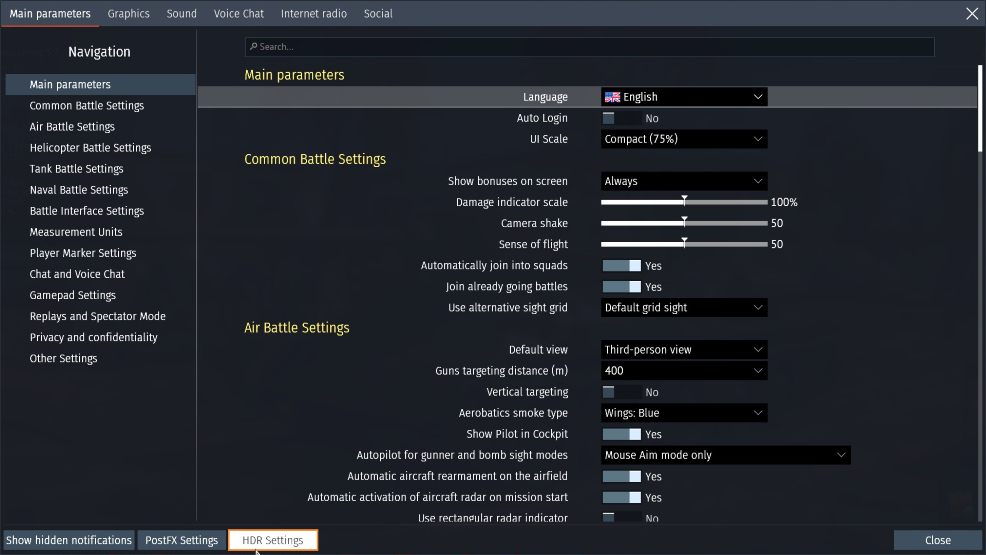Jump to Naval Battle Settings

coord(79,190)
